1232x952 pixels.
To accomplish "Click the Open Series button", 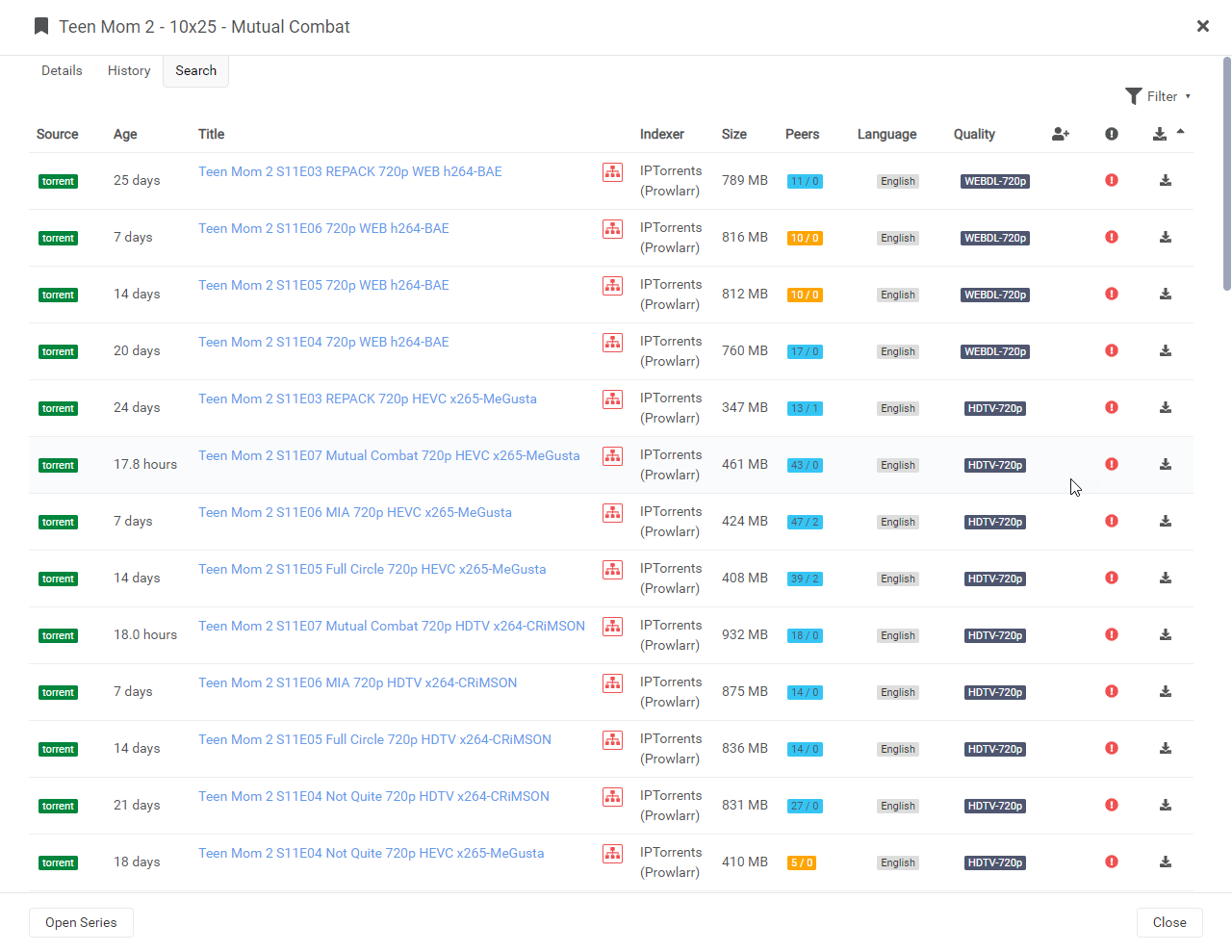I will click(81, 922).
